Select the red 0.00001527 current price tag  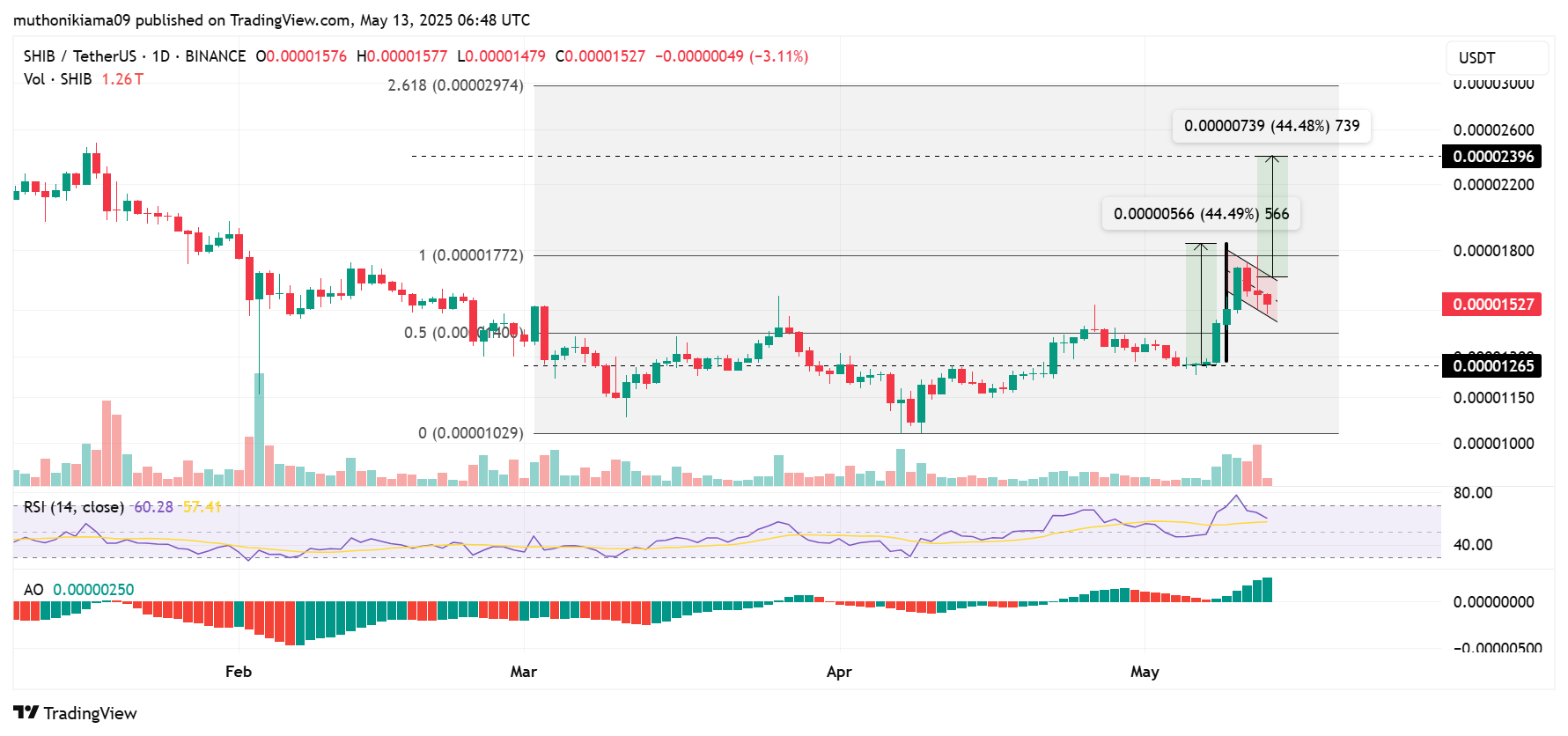tap(1491, 305)
